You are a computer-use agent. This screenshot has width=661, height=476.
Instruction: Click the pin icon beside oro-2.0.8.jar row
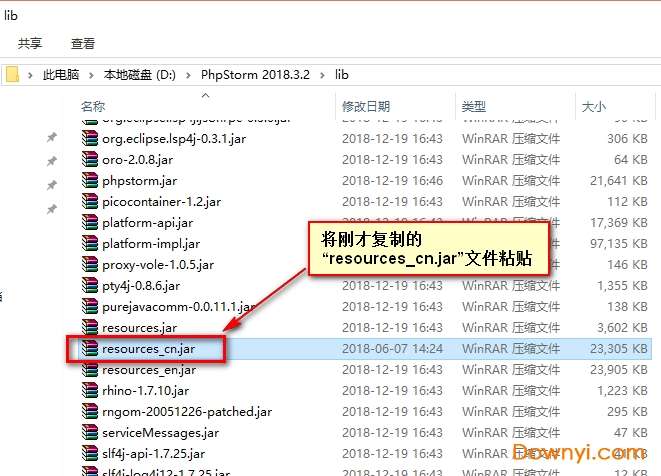point(52,161)
